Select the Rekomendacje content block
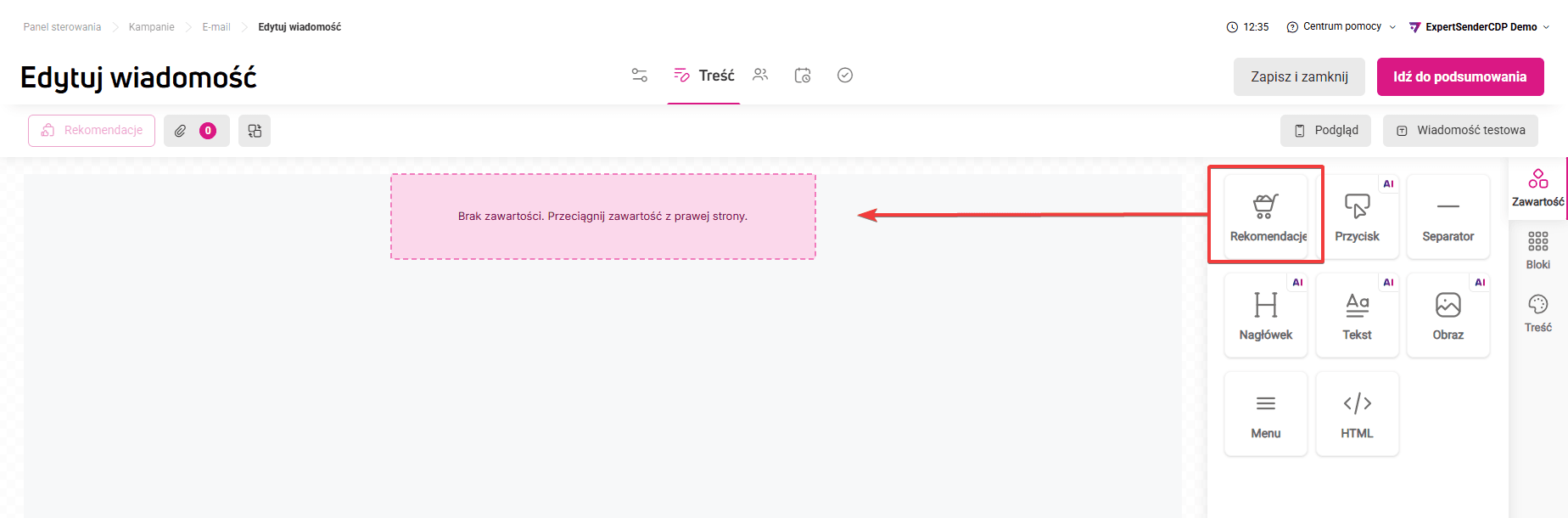Image resolution: width=1568 pixels, height=518 pixels. (1266, 216)
